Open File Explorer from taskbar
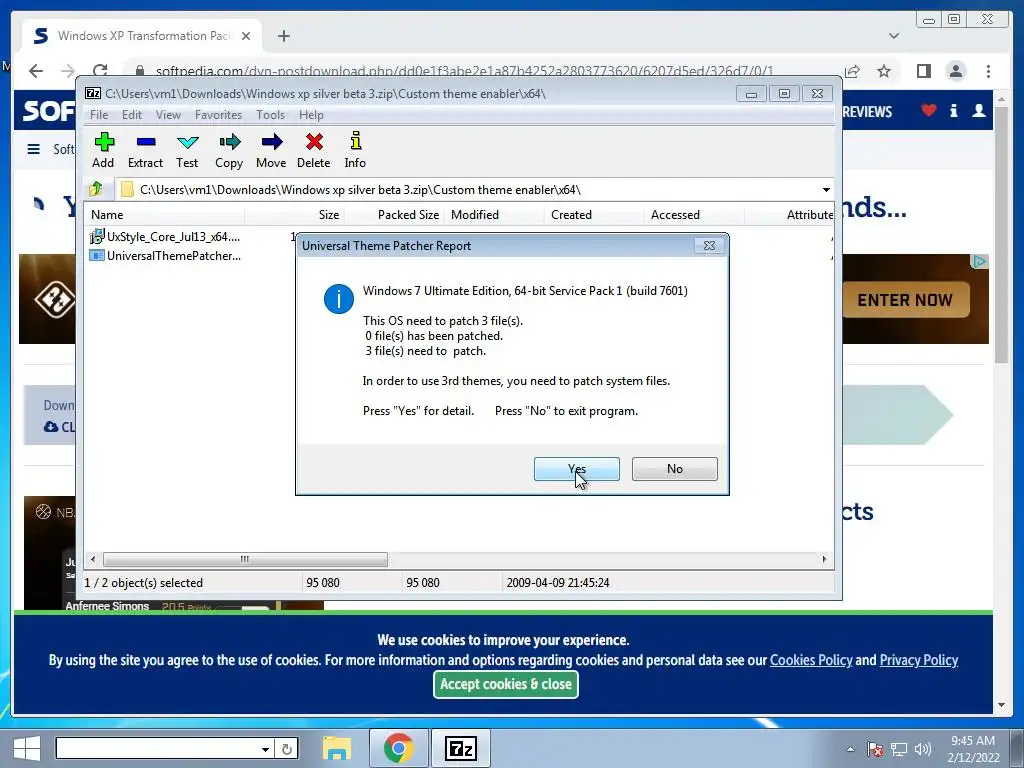This screenshot has height=768, width=1024. coord(337,748)
